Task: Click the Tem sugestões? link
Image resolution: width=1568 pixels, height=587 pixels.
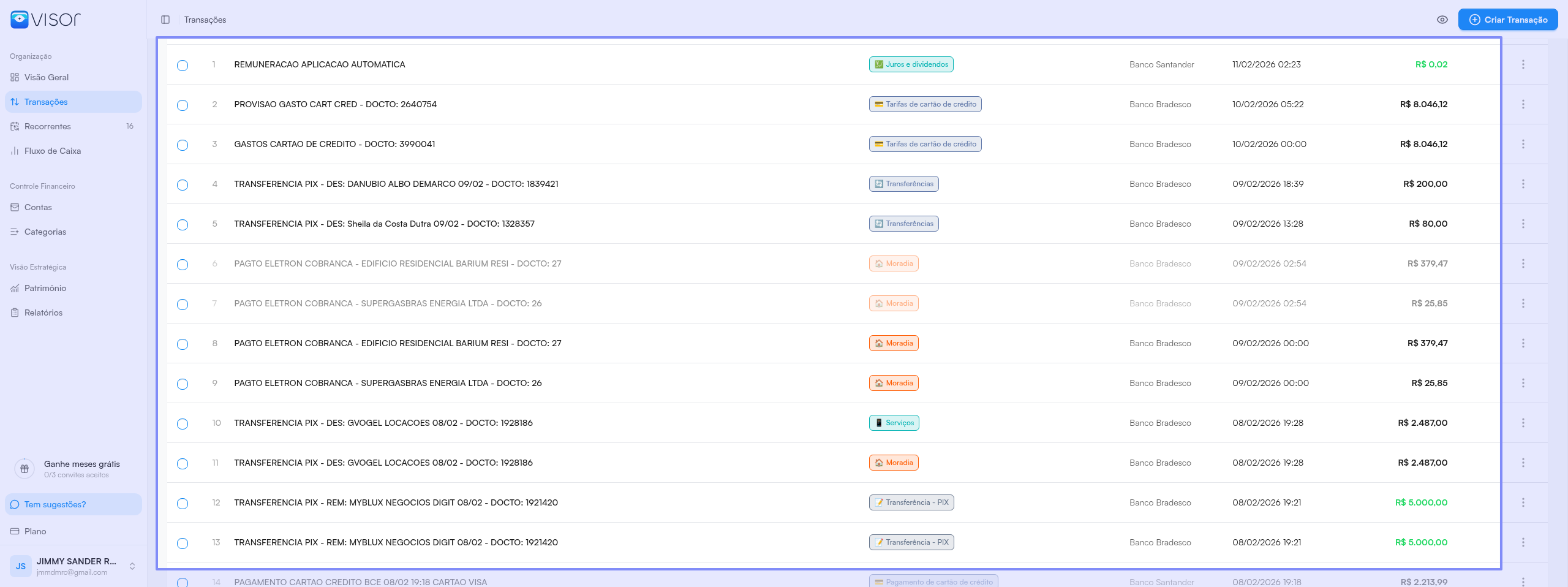Action: (55, 504)
